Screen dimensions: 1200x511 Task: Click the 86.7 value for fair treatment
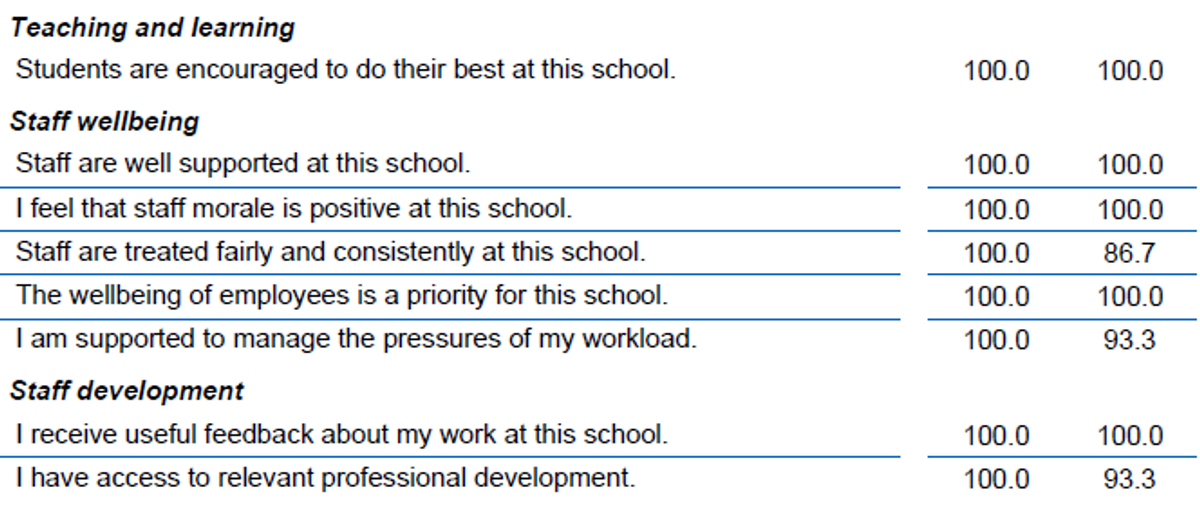(1129, 254)
